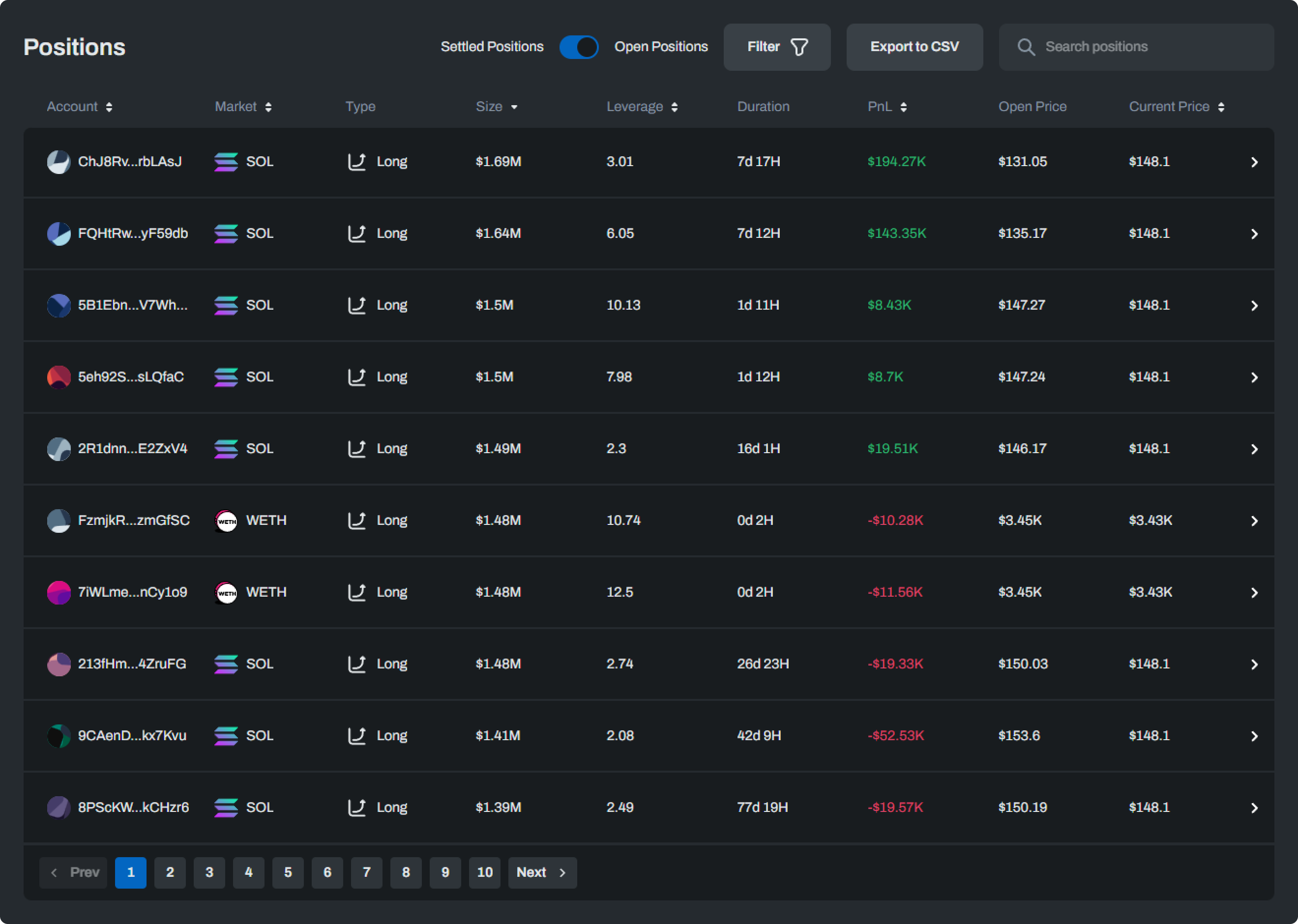Select page 7 in pagination
The width and height of the screenshot is (1298, 924).
(x=366, y=872)
